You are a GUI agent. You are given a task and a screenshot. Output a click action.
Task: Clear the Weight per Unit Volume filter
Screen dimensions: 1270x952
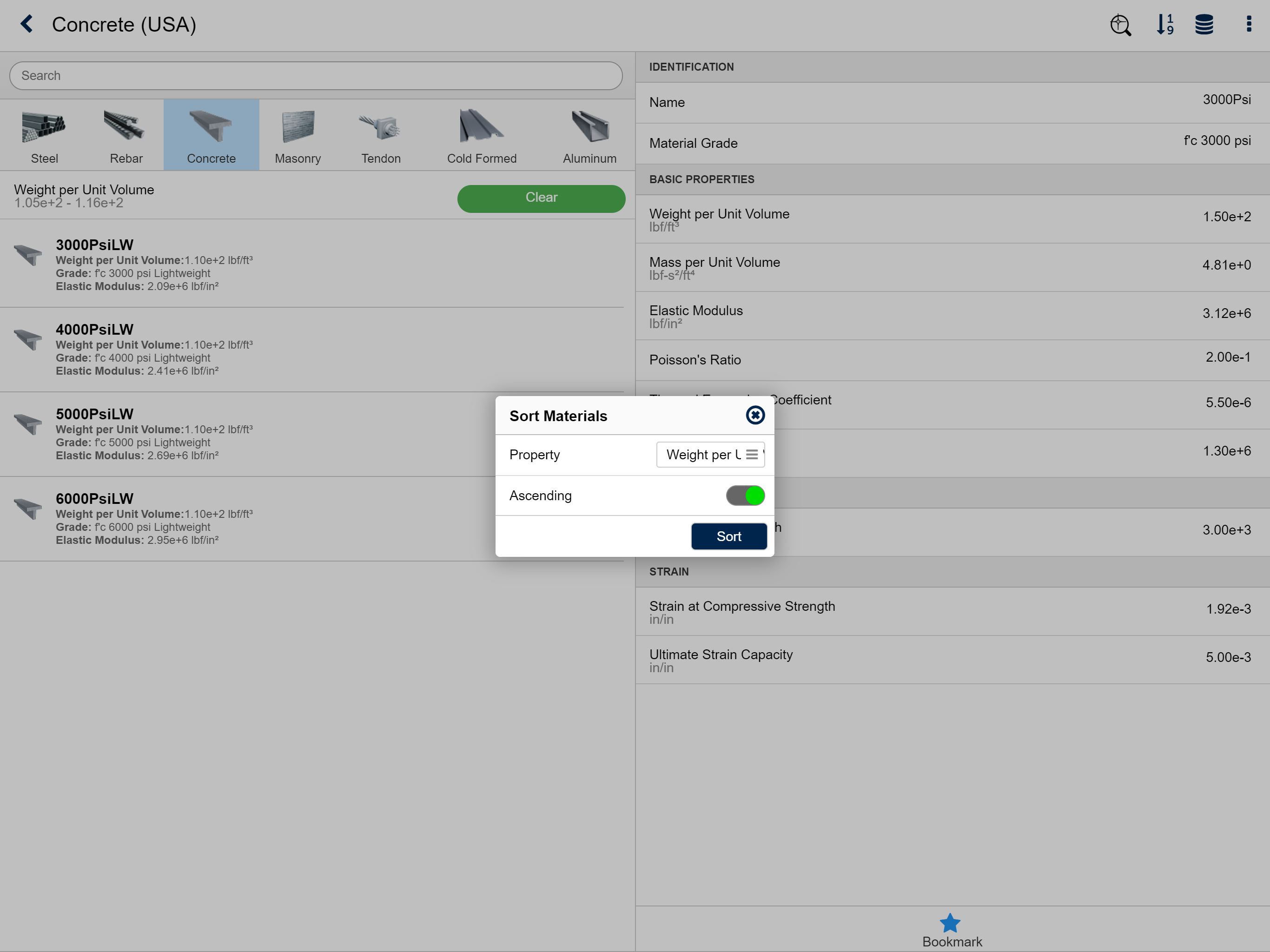click(x=541, y=198)
